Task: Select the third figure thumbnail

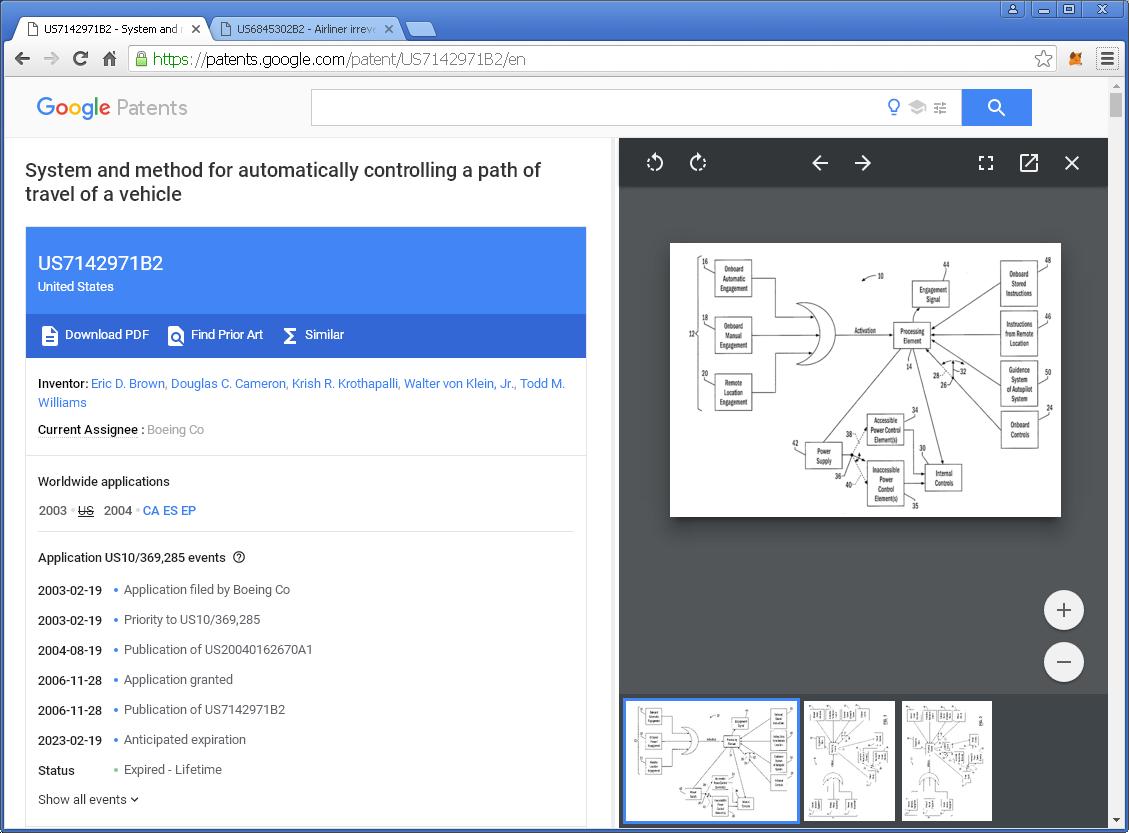Action: pyautogui.click(x=947, y=761)
